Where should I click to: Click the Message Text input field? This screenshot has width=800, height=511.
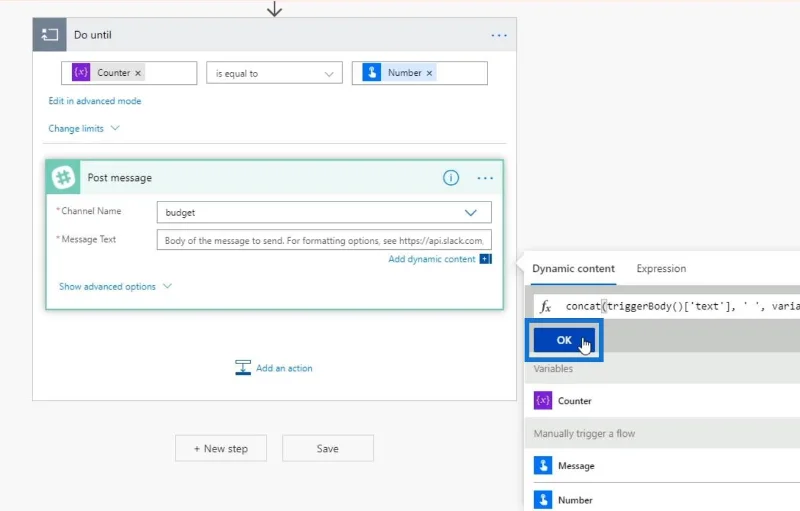324,240
